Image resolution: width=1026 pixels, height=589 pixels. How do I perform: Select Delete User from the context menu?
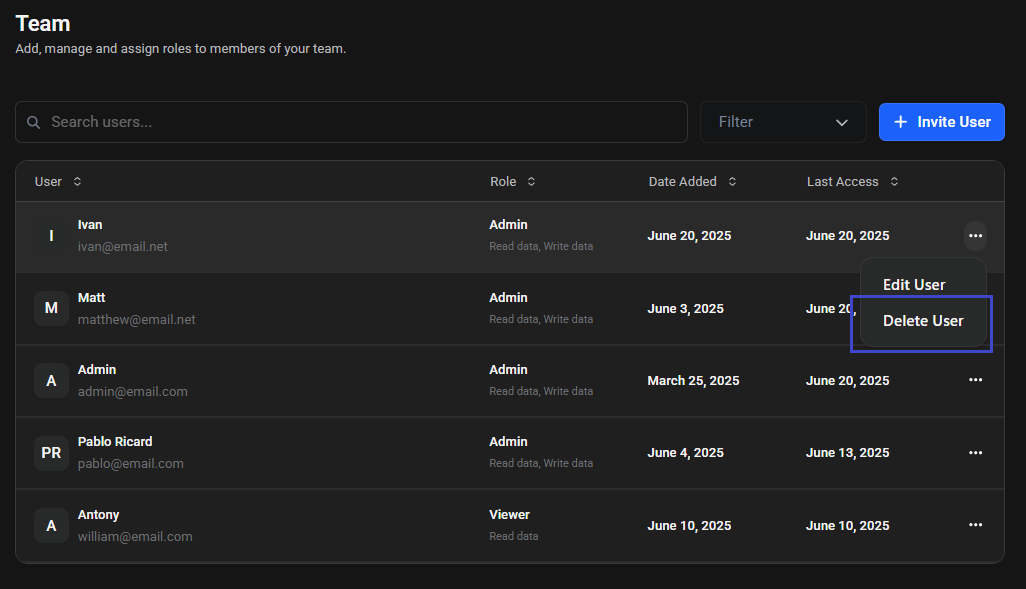(923, 321)
